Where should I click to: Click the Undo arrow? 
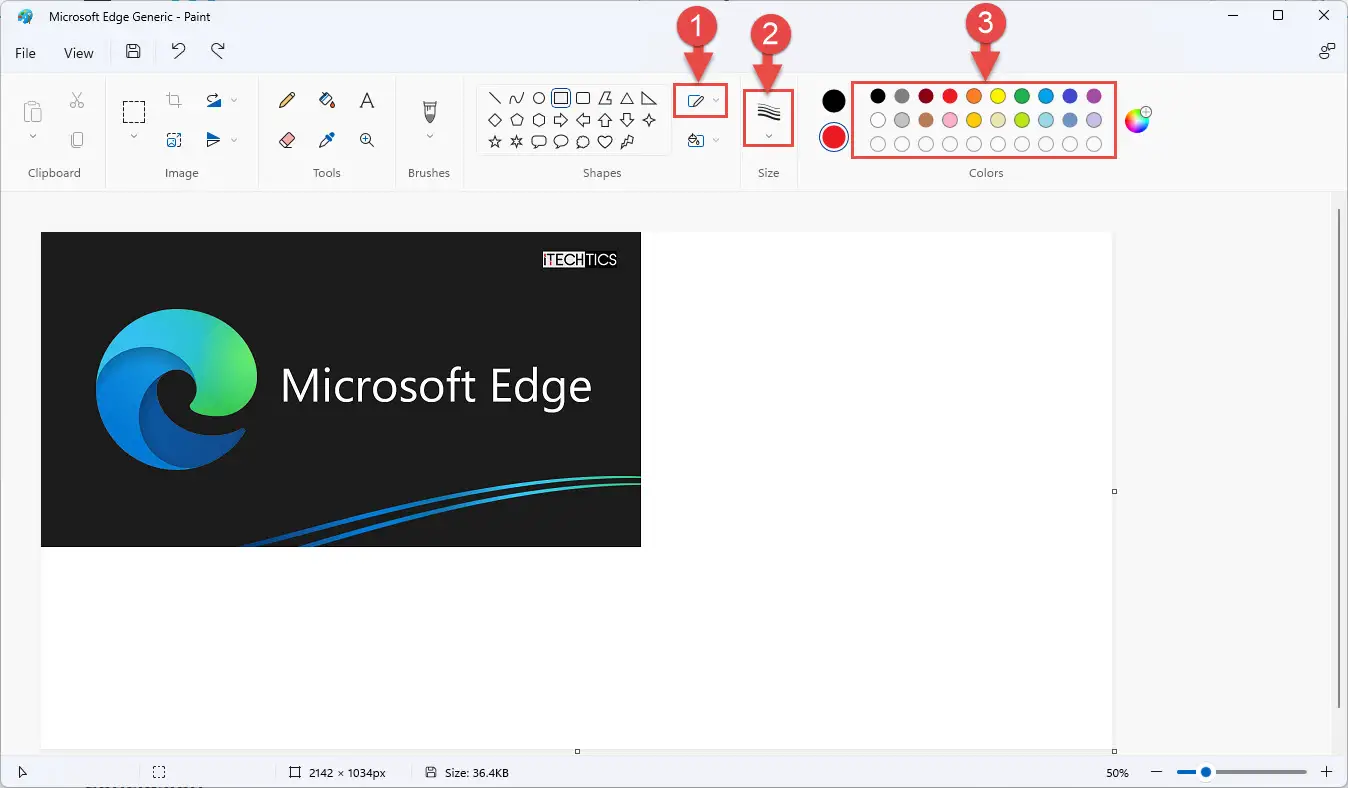(x=178, y=52)
